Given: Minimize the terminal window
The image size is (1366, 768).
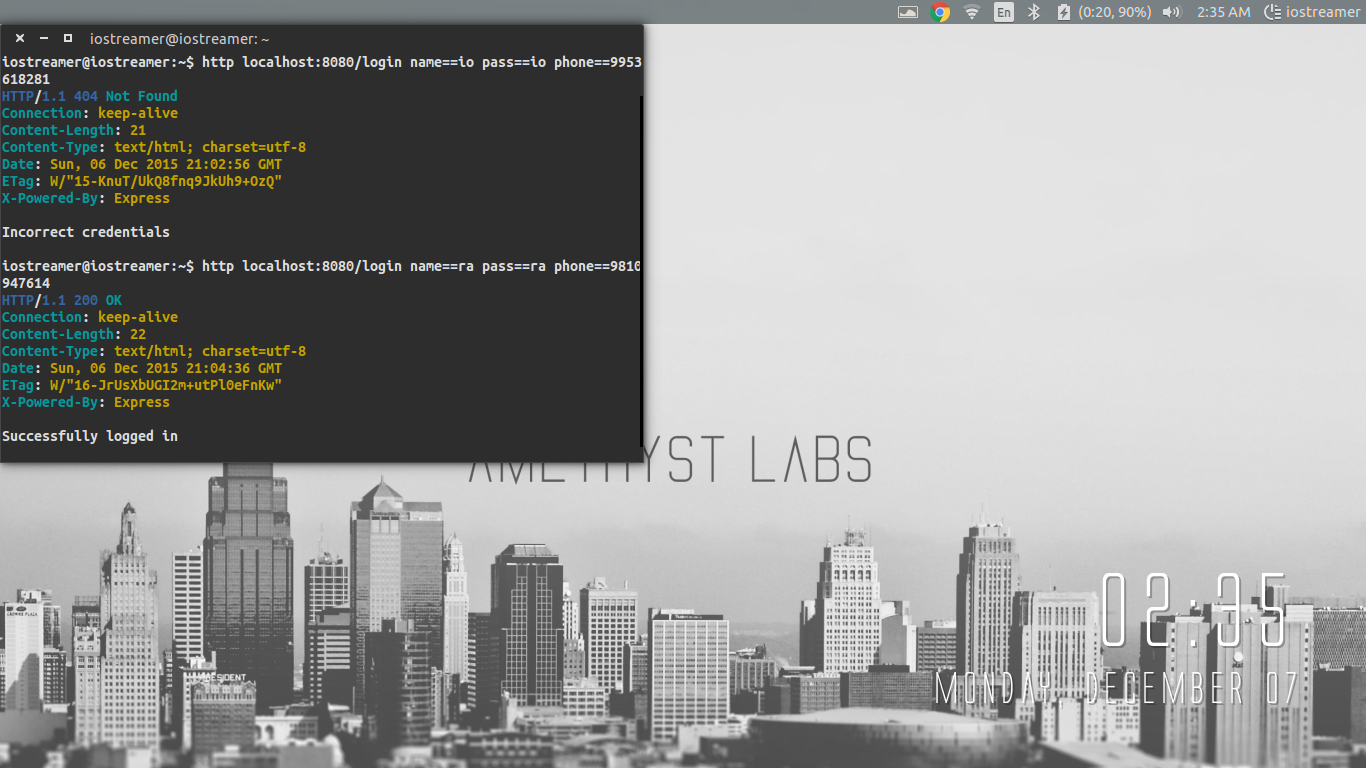Looking at the screenshot, I should (44, 38).
